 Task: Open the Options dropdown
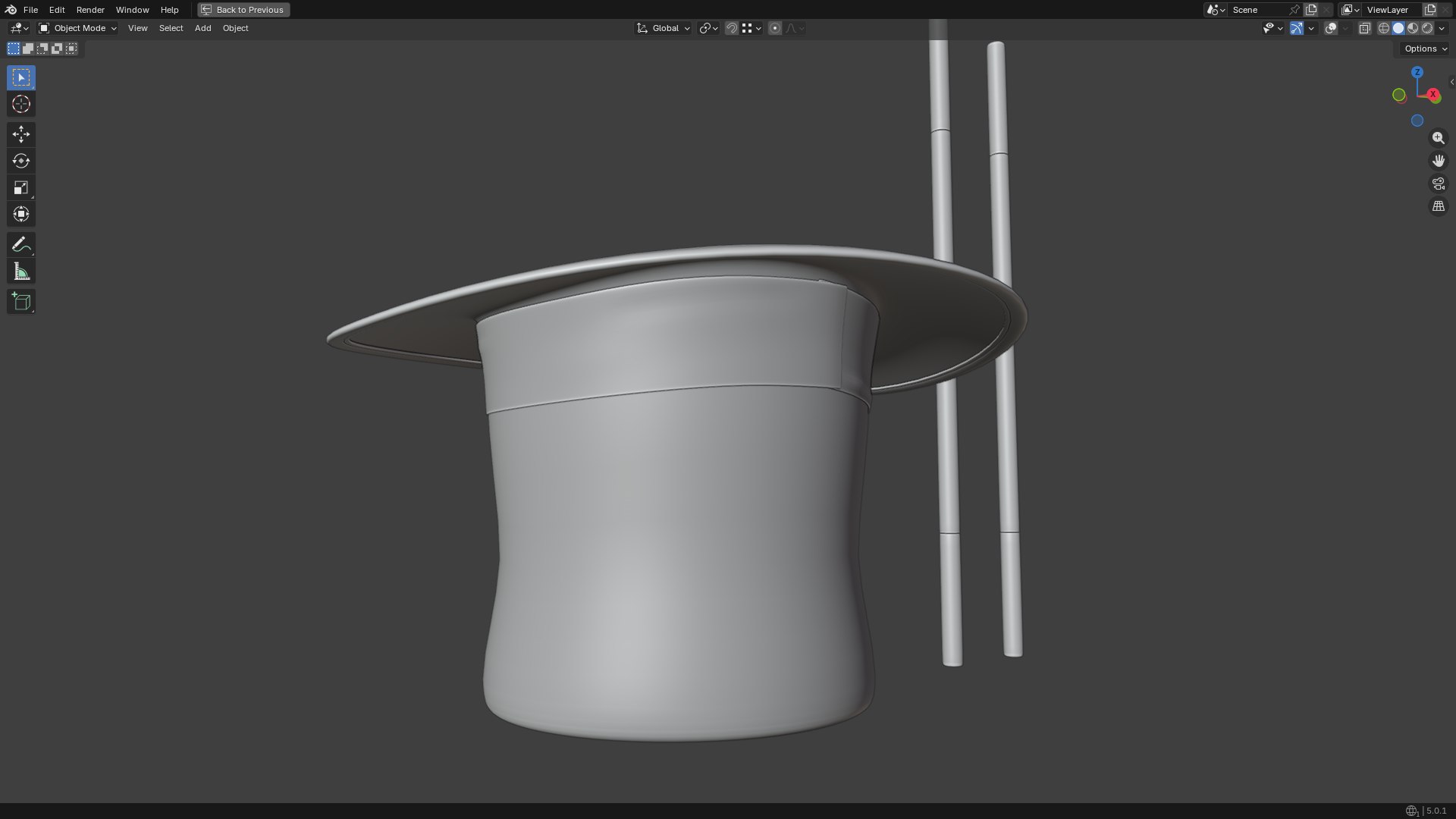pyautogui.click(x=1425, y=49)
